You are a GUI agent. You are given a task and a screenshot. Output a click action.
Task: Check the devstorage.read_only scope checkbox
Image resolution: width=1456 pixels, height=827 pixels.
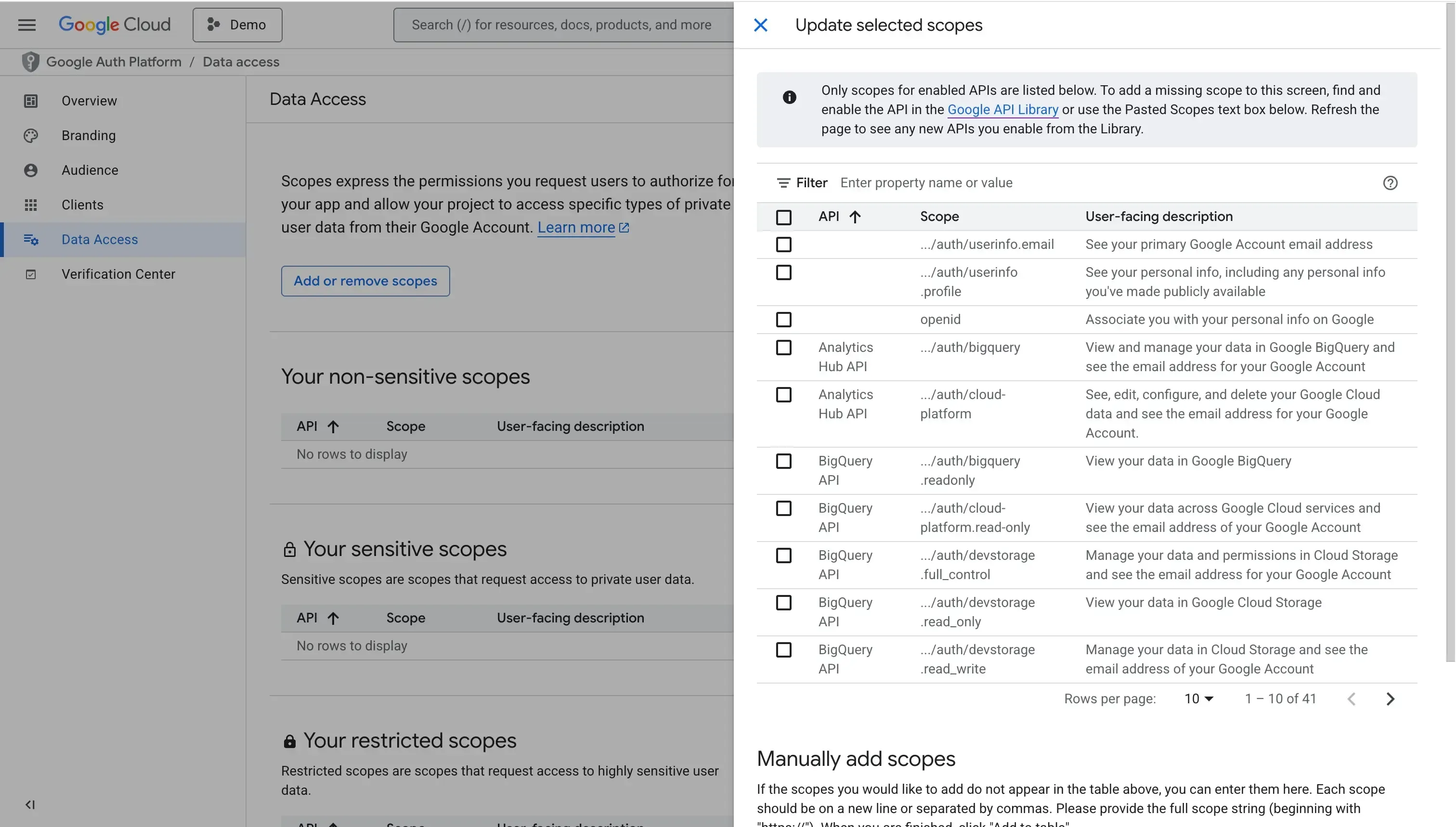(783, 603)
